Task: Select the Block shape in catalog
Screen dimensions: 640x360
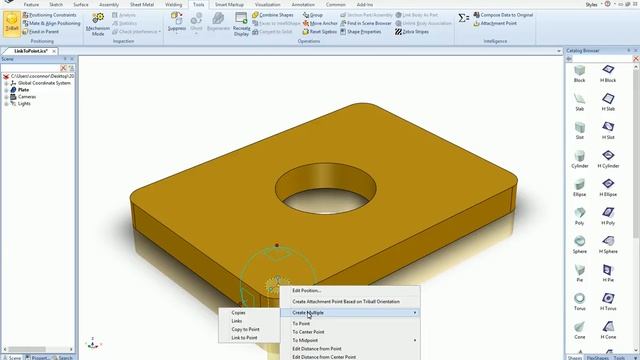Action: pyautogui.click(x=580, y=73)
